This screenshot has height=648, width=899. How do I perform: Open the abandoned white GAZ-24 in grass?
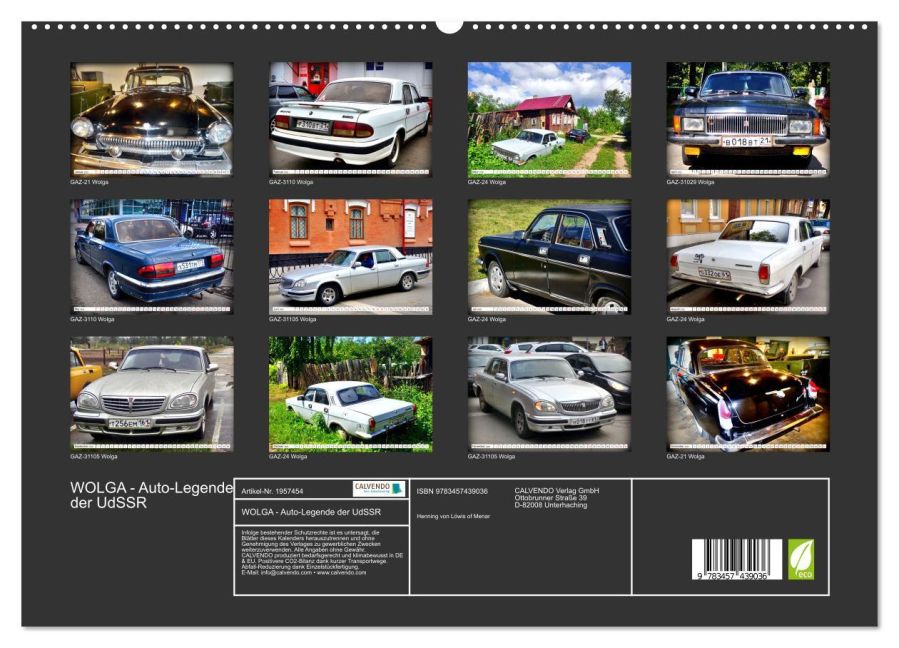(x=351, y=394)
